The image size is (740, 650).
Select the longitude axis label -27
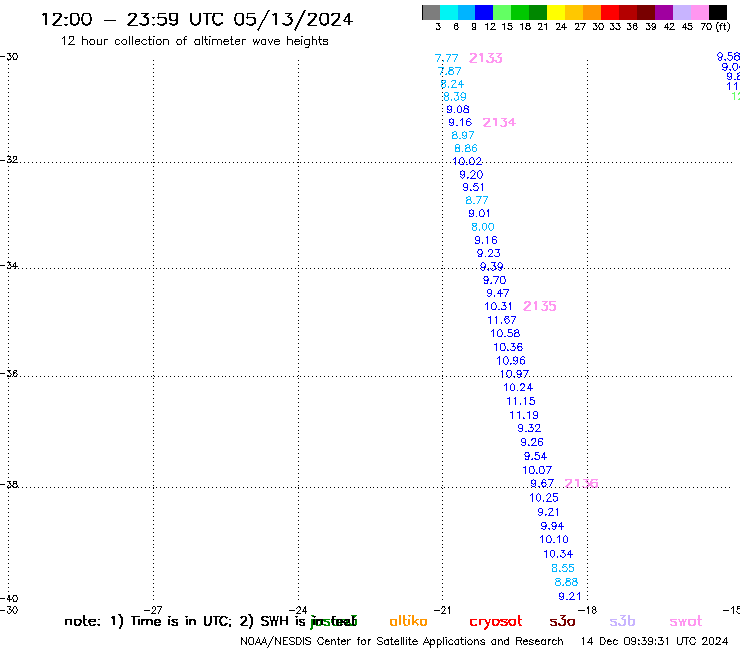point(153,610)
